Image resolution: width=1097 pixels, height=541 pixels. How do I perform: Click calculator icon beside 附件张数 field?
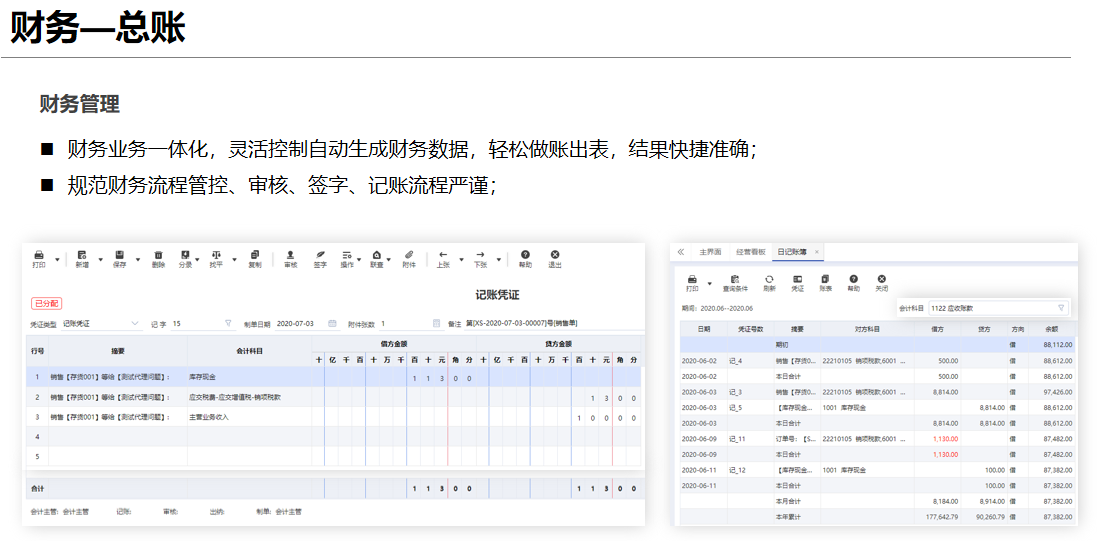click(437, 323)
